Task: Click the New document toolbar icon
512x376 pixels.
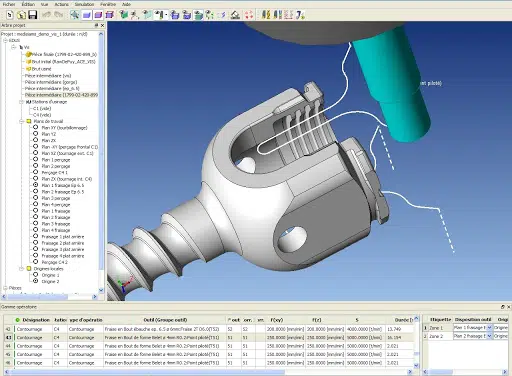Action: pos(10,15)
